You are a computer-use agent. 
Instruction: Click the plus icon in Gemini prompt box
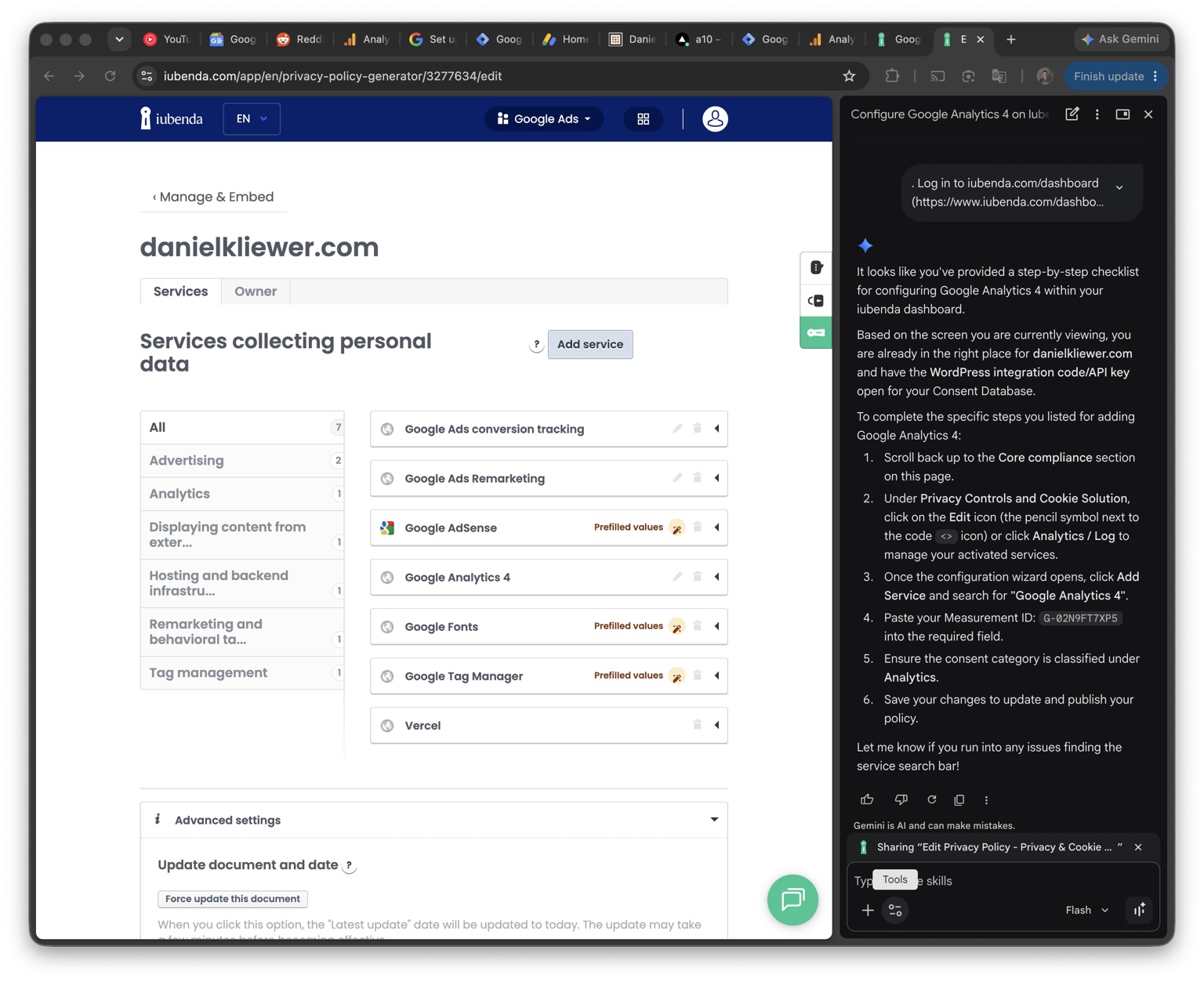(868, 910)
